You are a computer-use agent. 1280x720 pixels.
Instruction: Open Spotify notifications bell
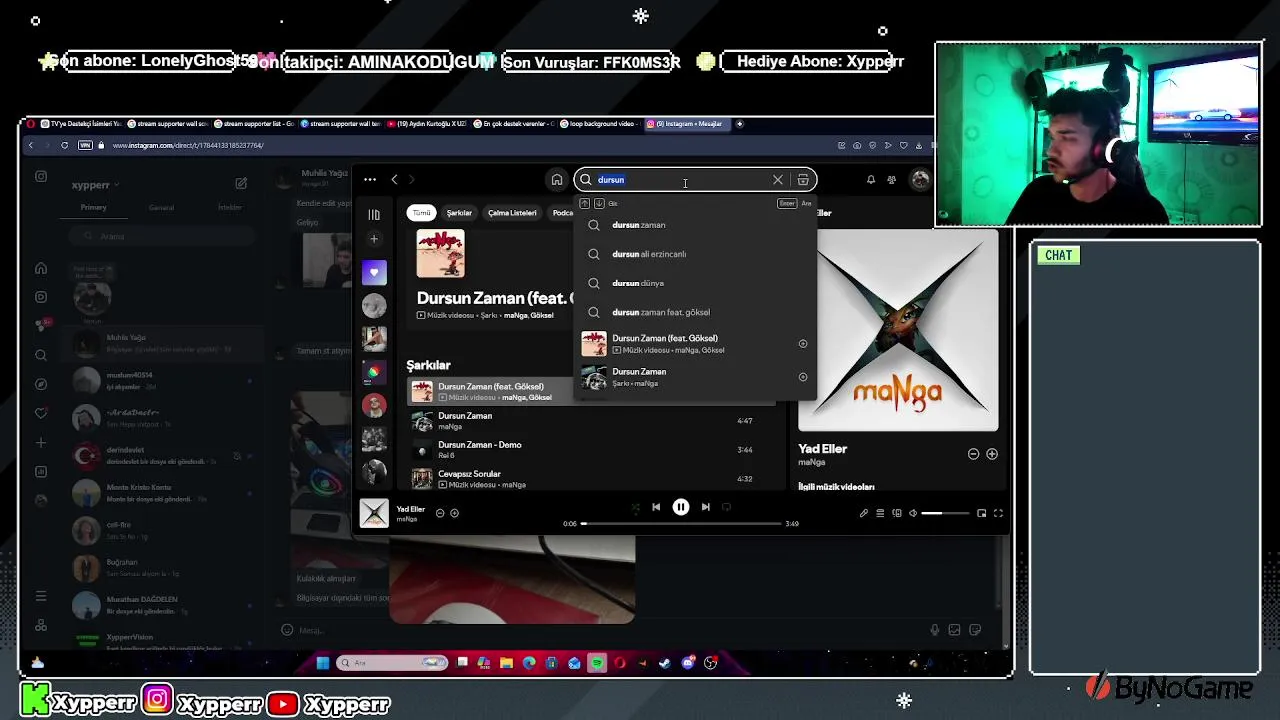pyautogui.click(x=871, y=180)
